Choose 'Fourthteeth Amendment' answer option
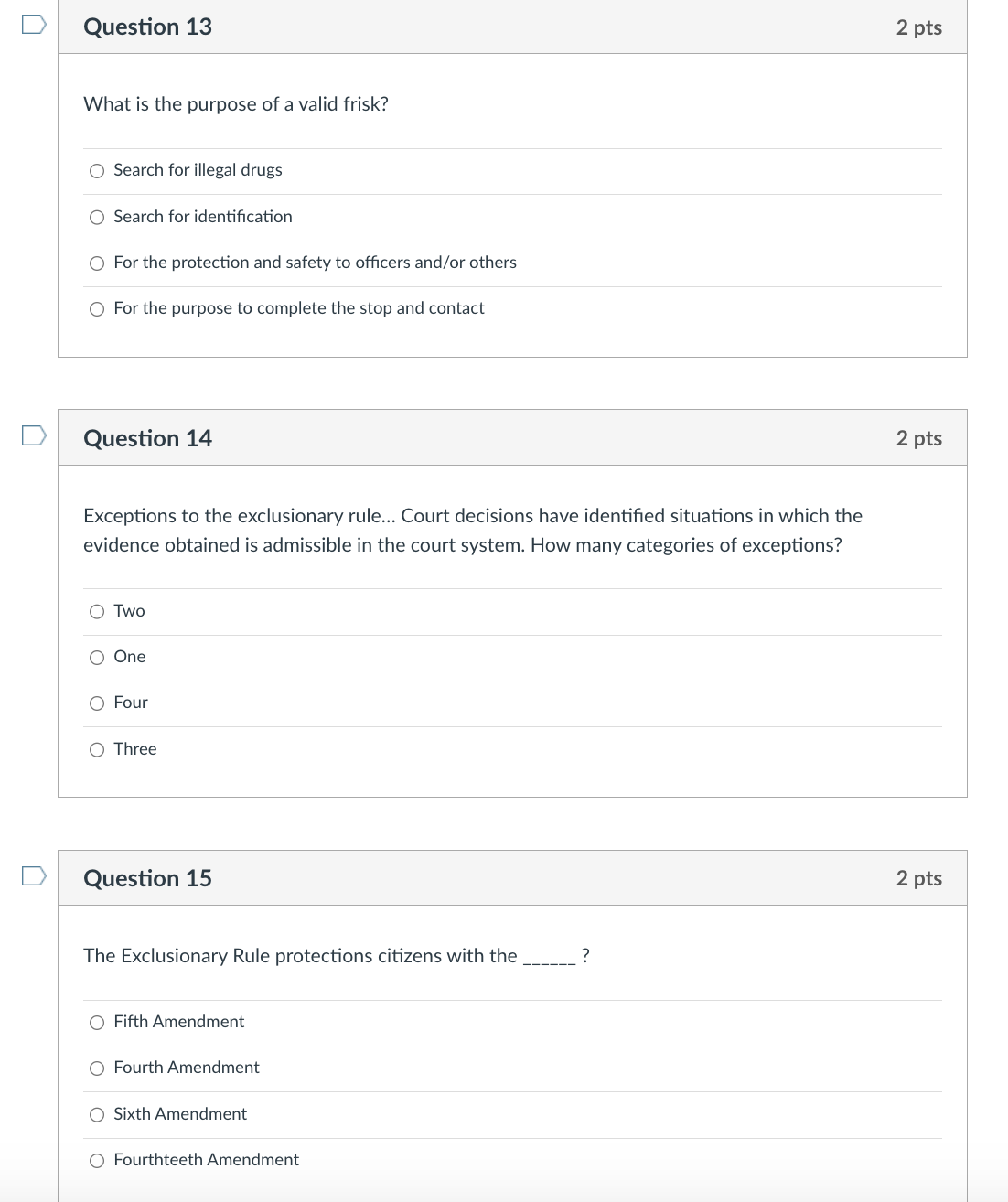Screen dimensions: 1008x1202 pos(96,1160)
